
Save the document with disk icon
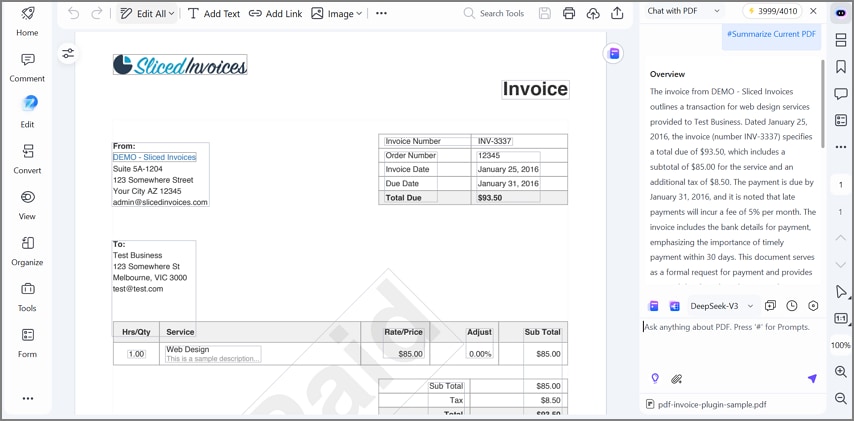(545, 14)
